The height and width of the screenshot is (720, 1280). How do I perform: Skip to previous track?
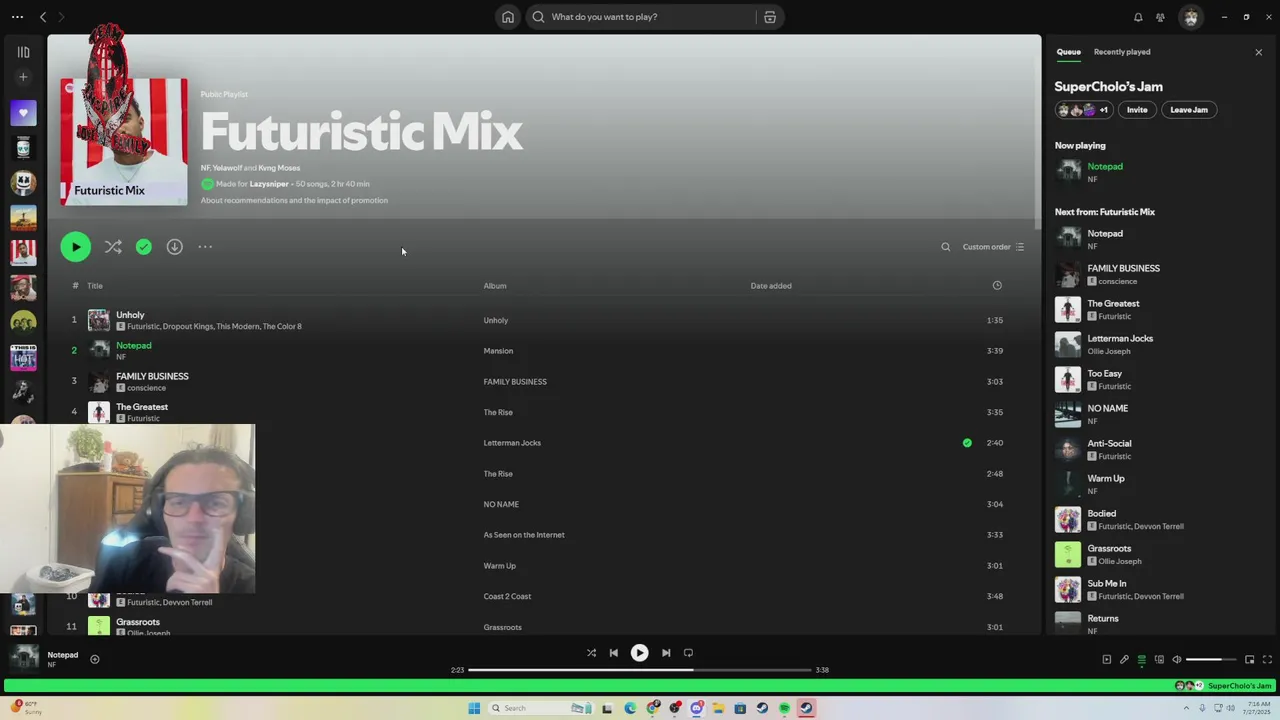coord(614,653)
